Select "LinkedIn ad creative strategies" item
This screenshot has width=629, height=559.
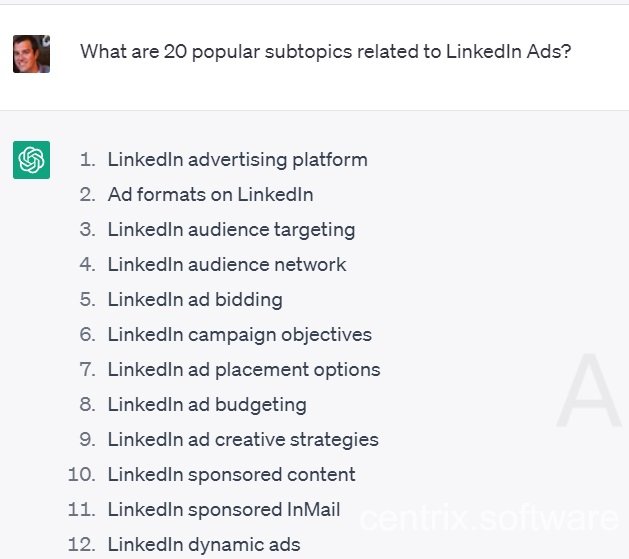[243, 440]
